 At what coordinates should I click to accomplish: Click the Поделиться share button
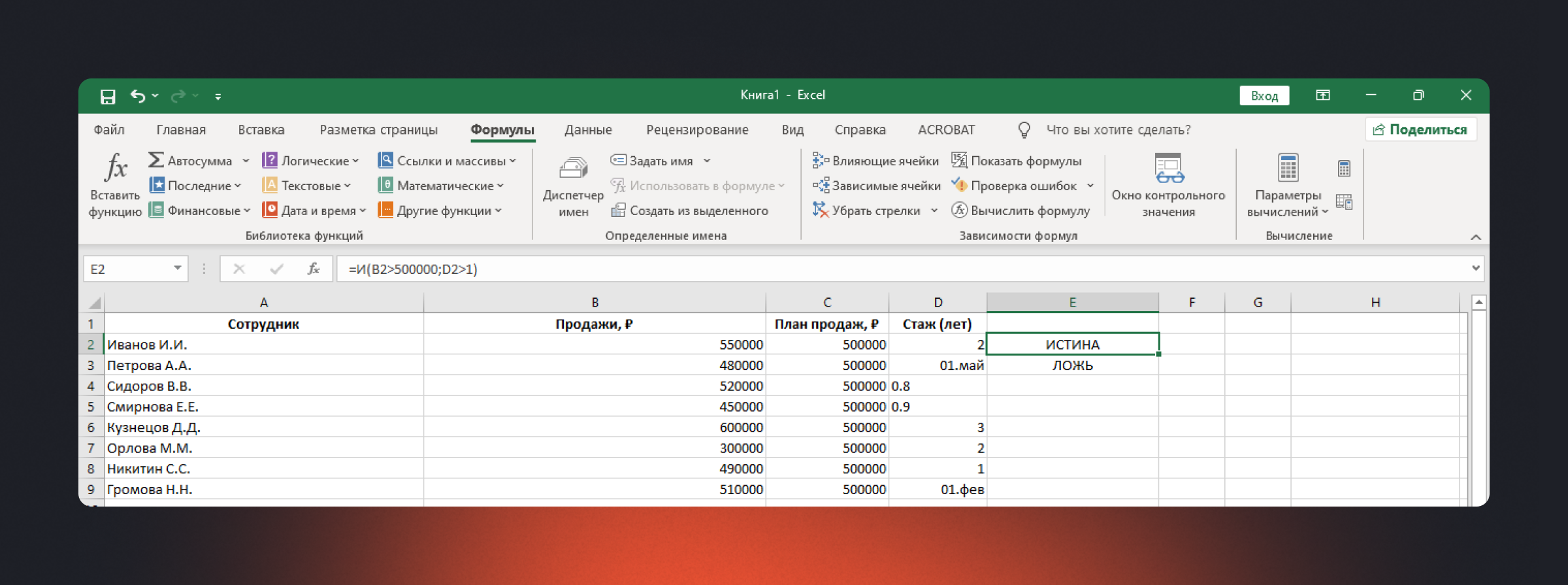click(x=1420, y=129)
